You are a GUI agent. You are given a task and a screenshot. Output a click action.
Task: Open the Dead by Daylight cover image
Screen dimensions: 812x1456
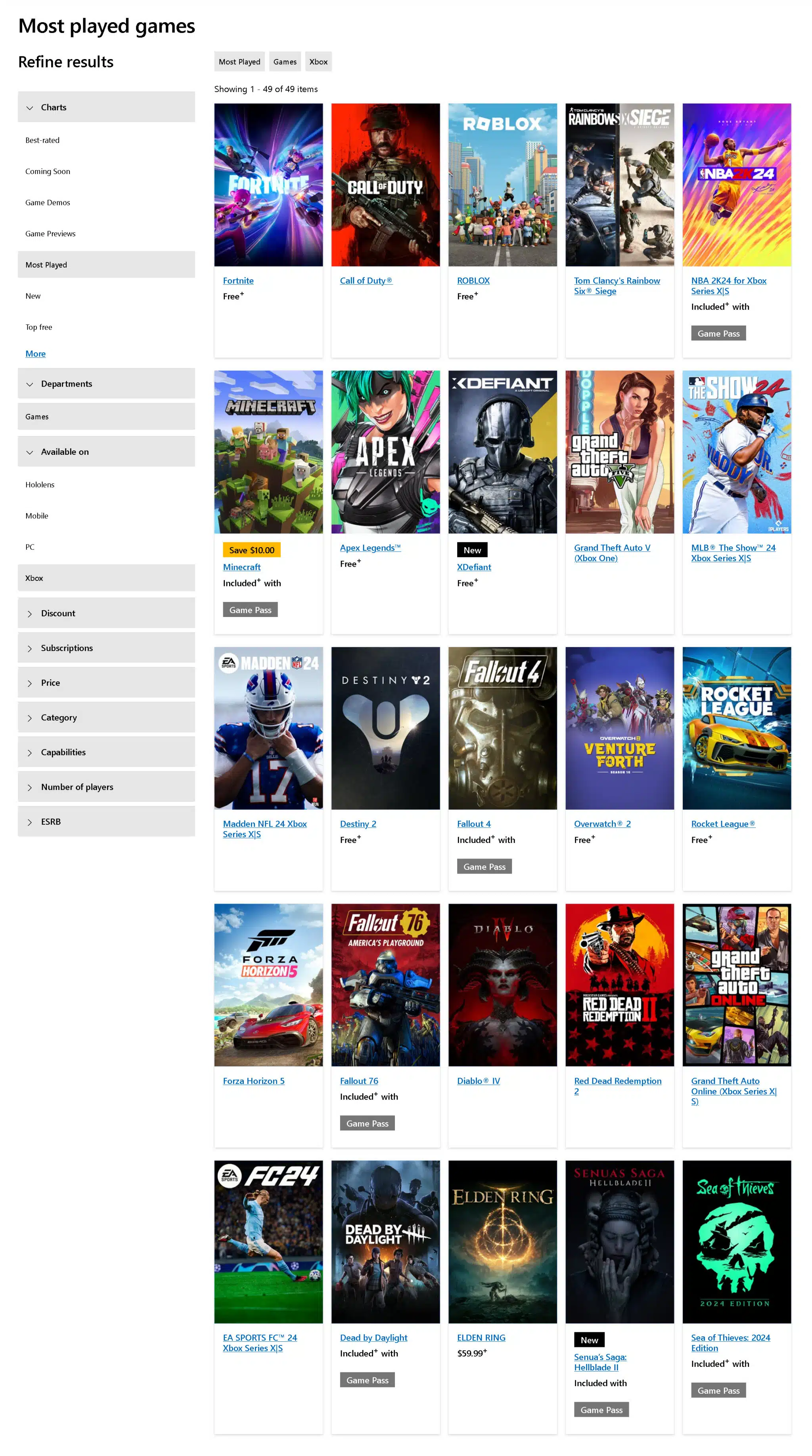pyautogui.click(x=385, y=1242)
